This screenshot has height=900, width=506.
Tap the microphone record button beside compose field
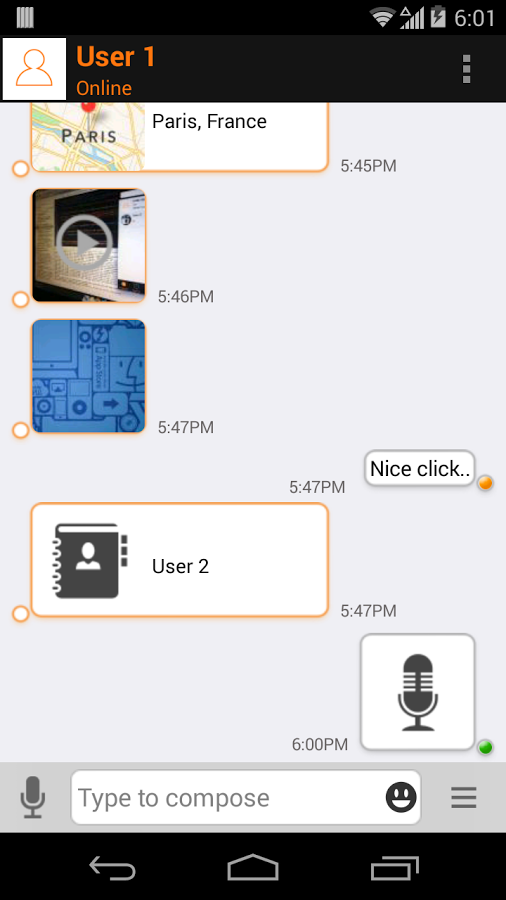tap(33, 797)
